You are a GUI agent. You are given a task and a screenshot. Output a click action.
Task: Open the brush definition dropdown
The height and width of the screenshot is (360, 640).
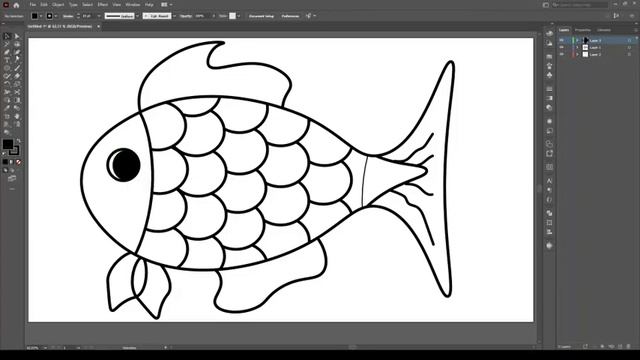[174, 16]
